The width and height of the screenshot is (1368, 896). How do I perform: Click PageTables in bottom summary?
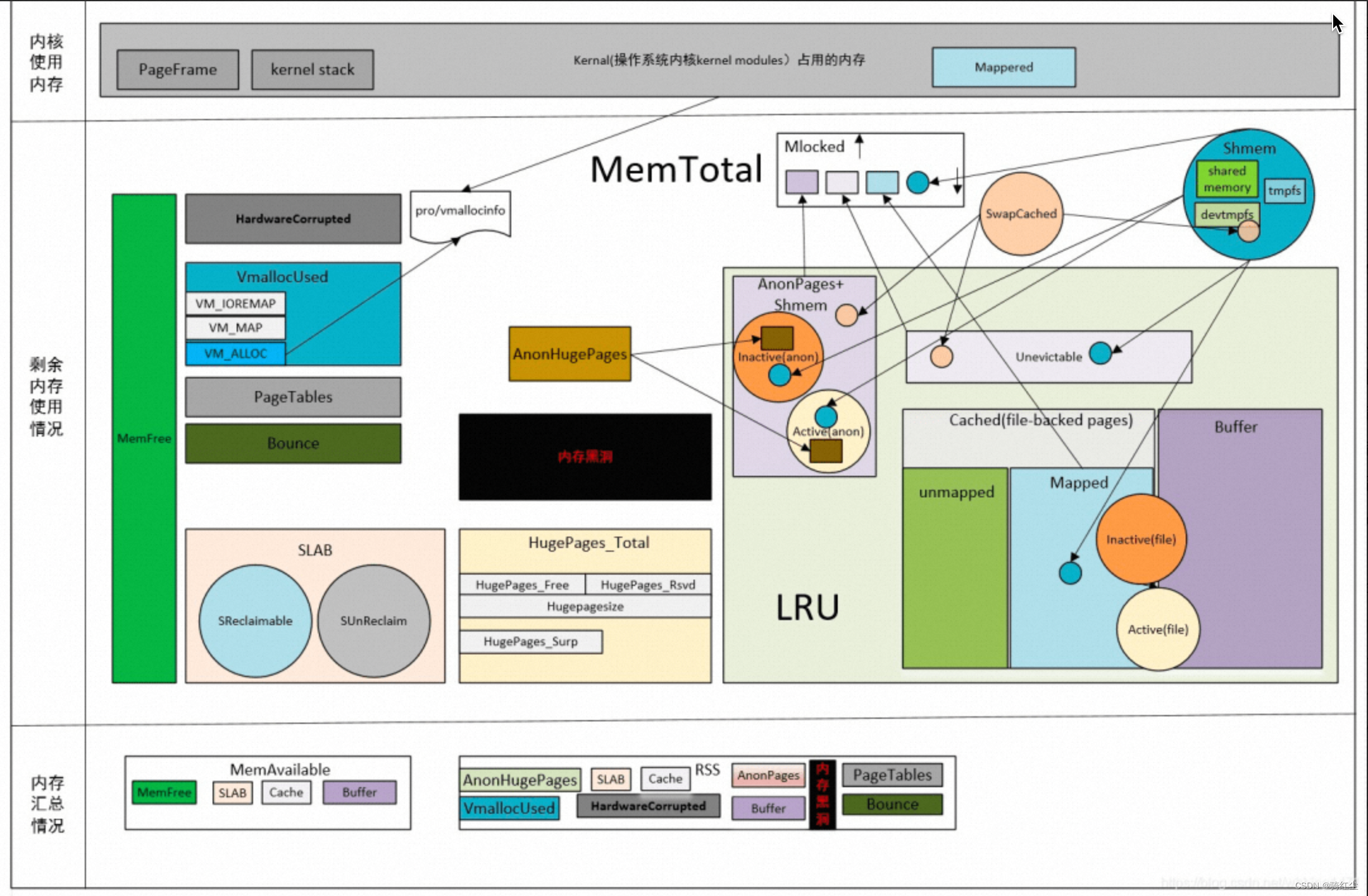click(892, 775)
